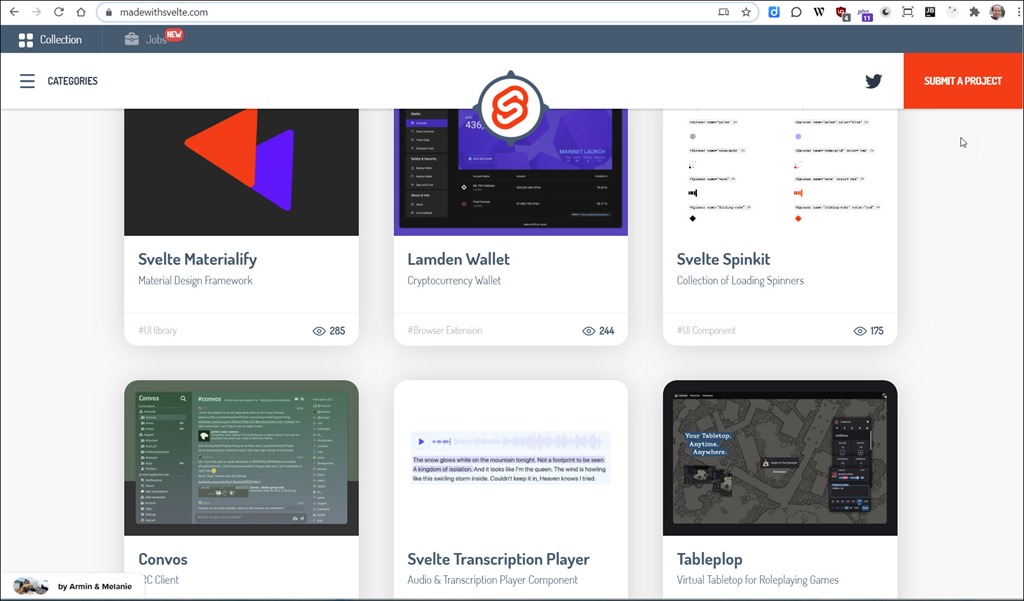Click the authors' photo beside 'by Armin & Melanie'
The width and height of the screenshot is (1024, 601).
click(31, 586)
